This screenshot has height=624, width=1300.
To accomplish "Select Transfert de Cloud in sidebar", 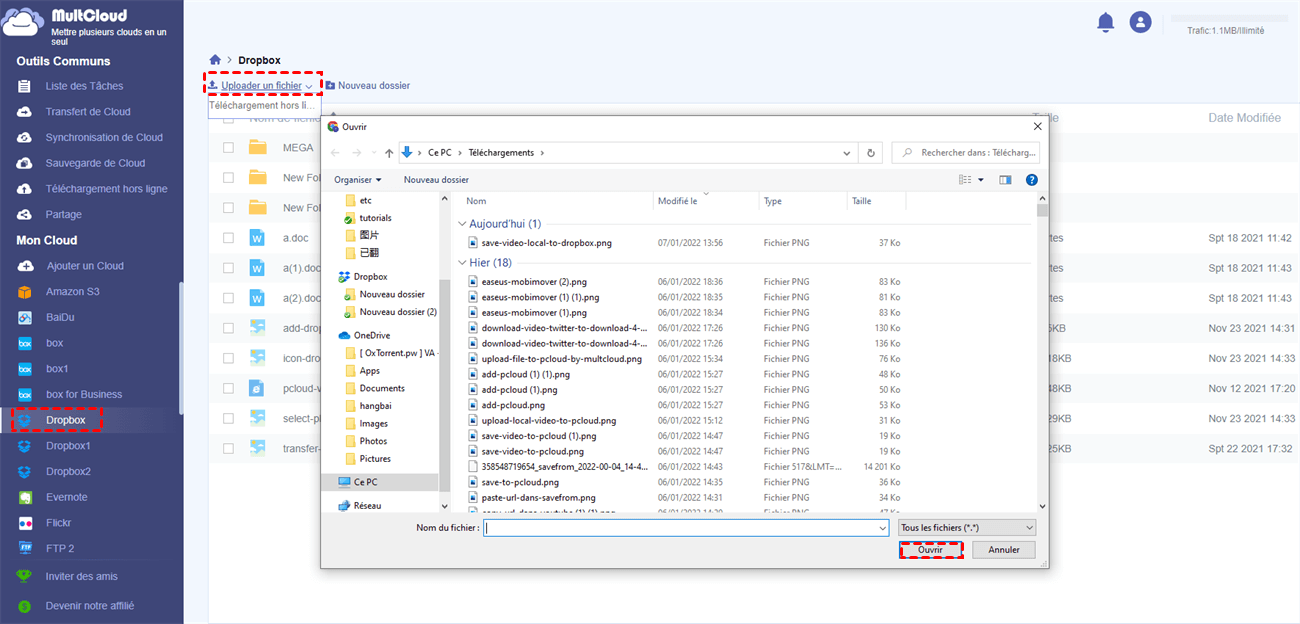I will click(x=88, y=112).
